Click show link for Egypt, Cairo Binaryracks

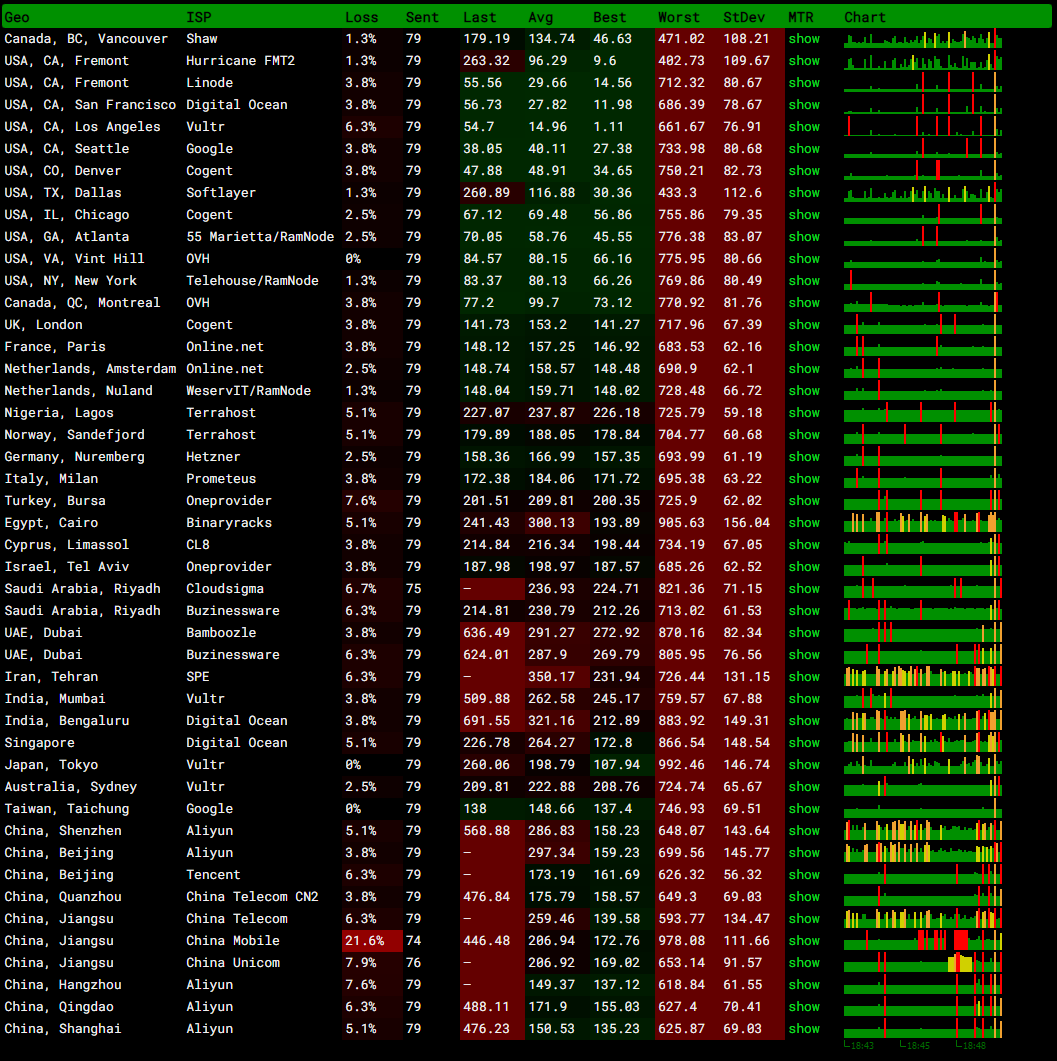coord(803,523)
